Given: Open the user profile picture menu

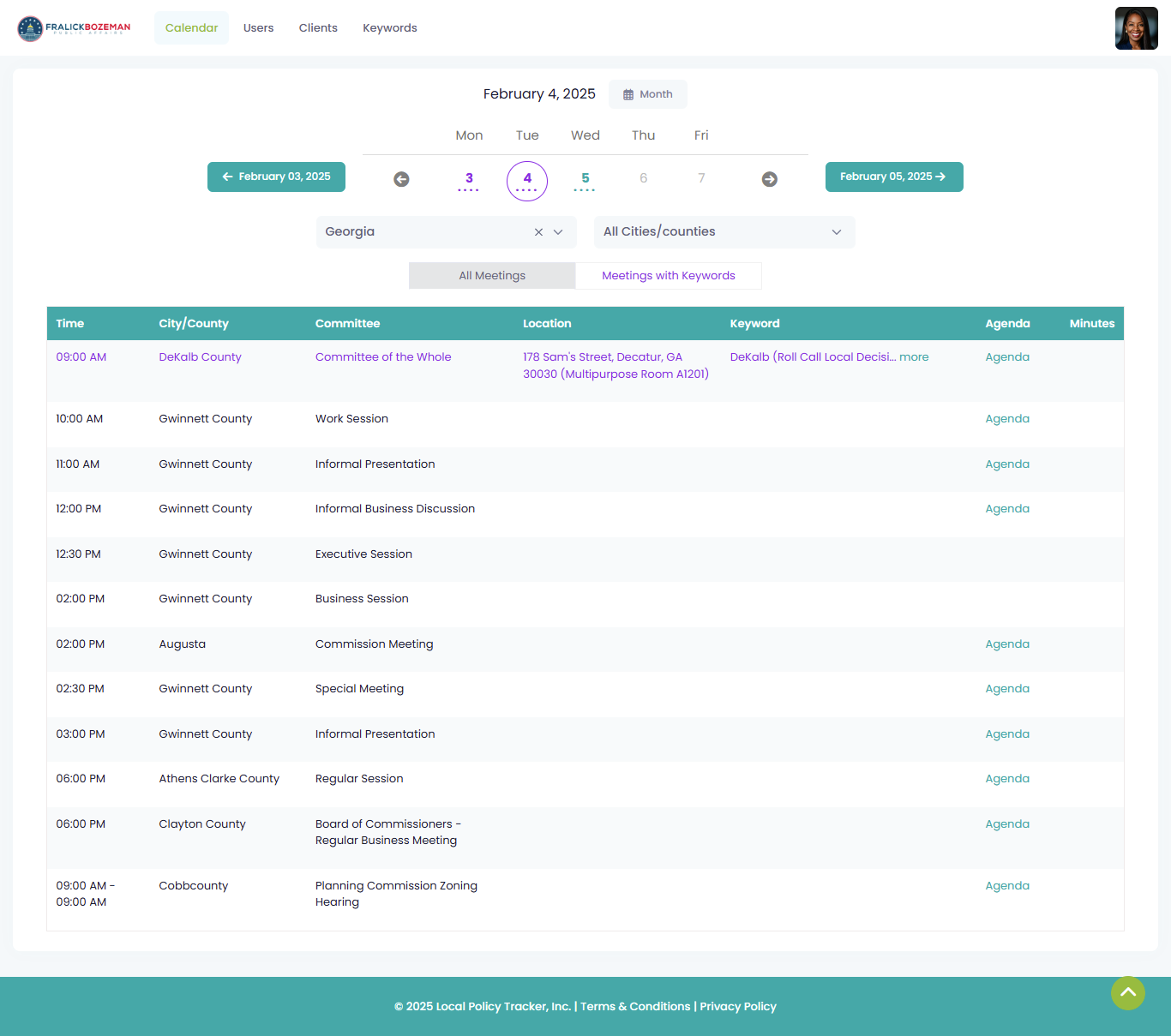Looking at the screenshot, I should 1136,27.
